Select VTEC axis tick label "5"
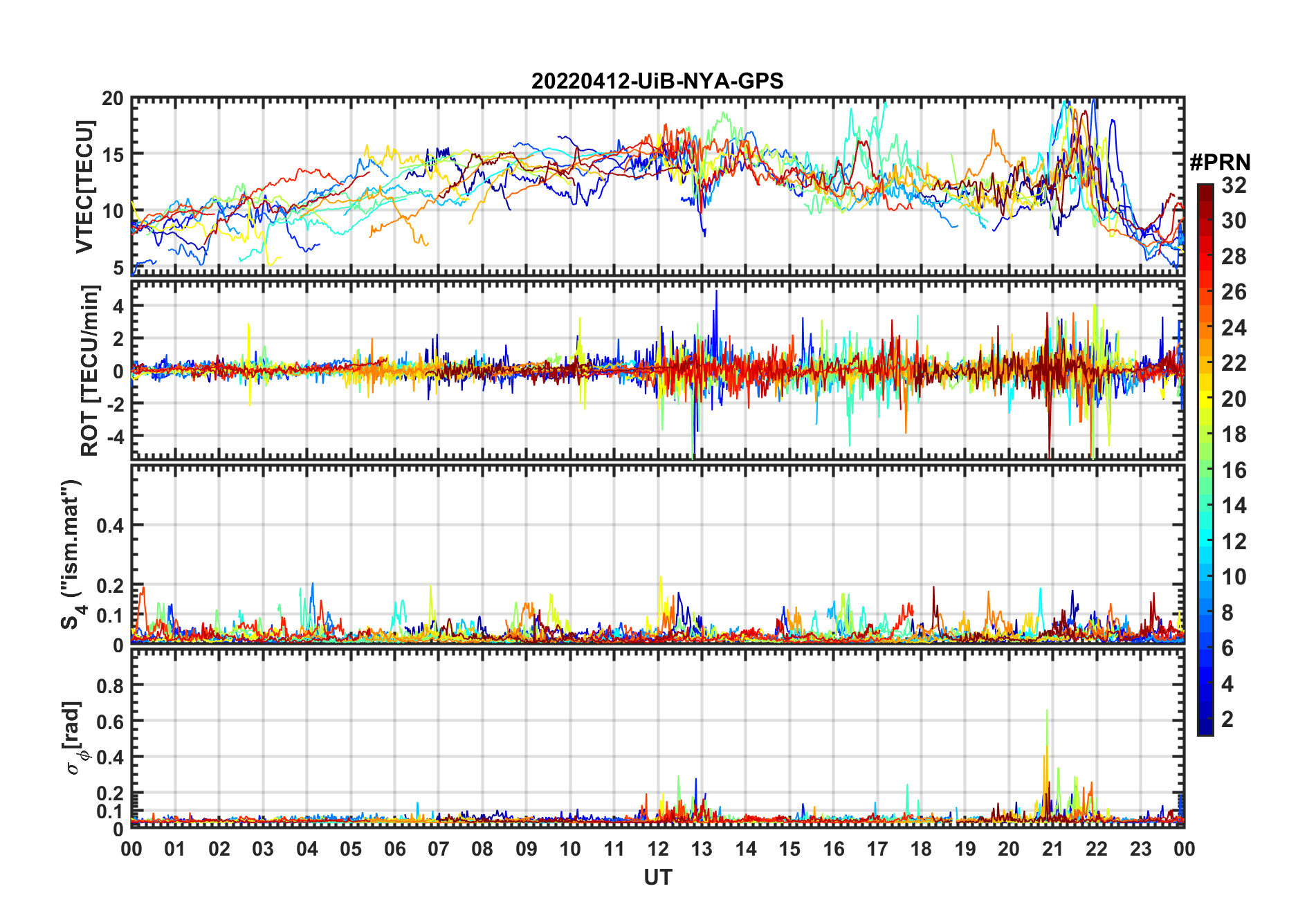Screen dimensions: 1316x920 coord(119,268)
